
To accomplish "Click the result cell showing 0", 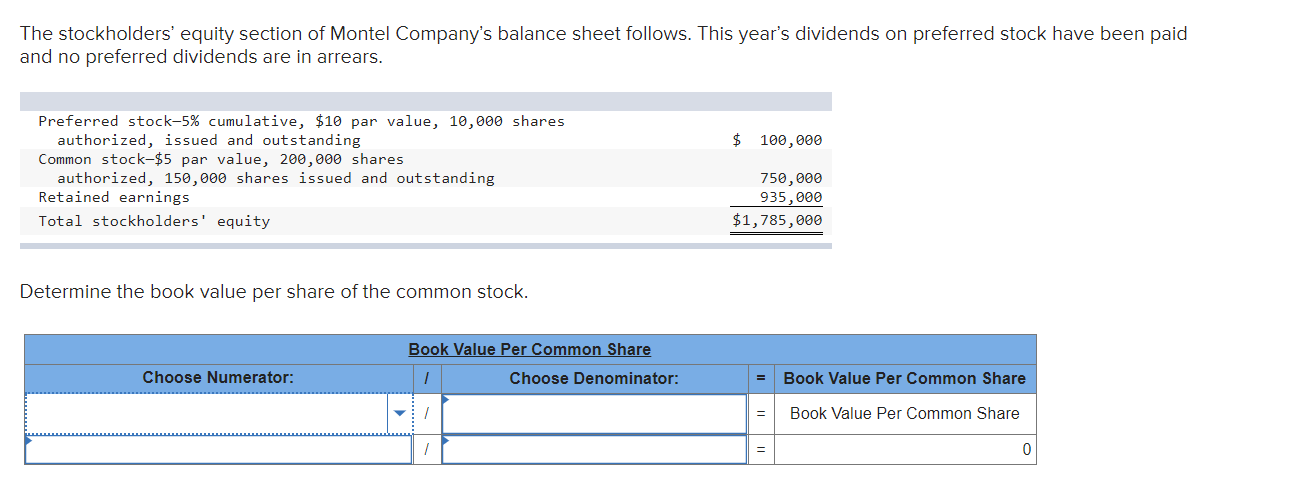I will click(x=905, y=450).
